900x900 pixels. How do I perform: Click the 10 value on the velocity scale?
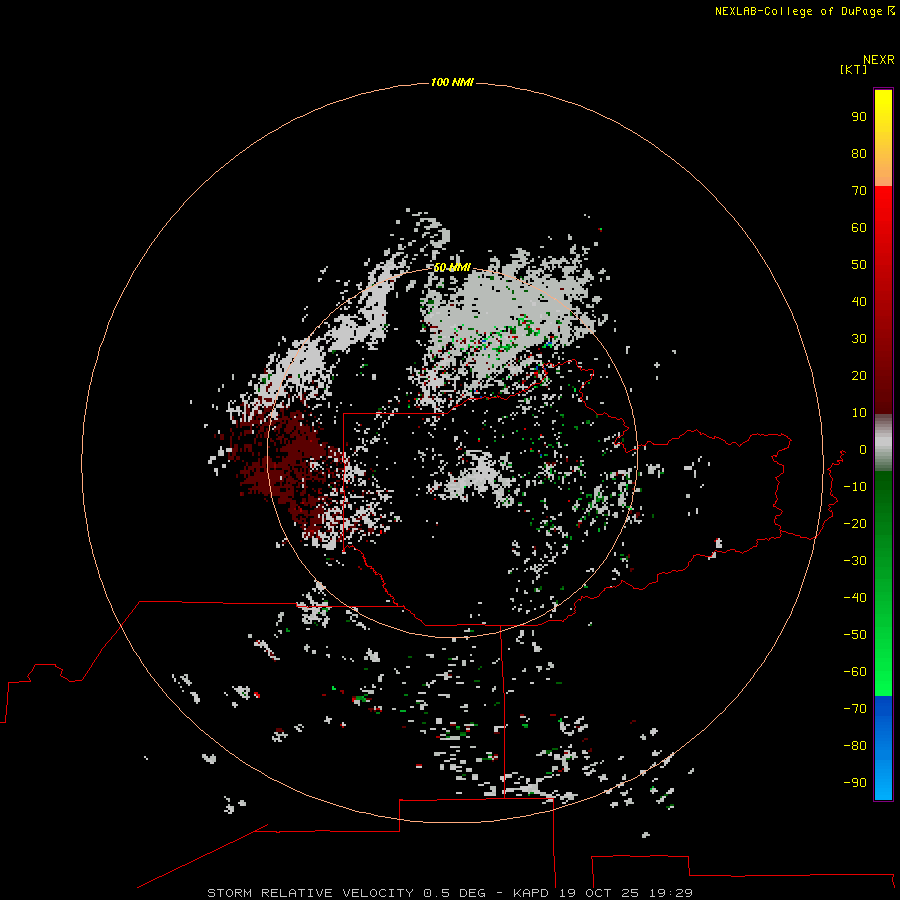pos(859,413)
